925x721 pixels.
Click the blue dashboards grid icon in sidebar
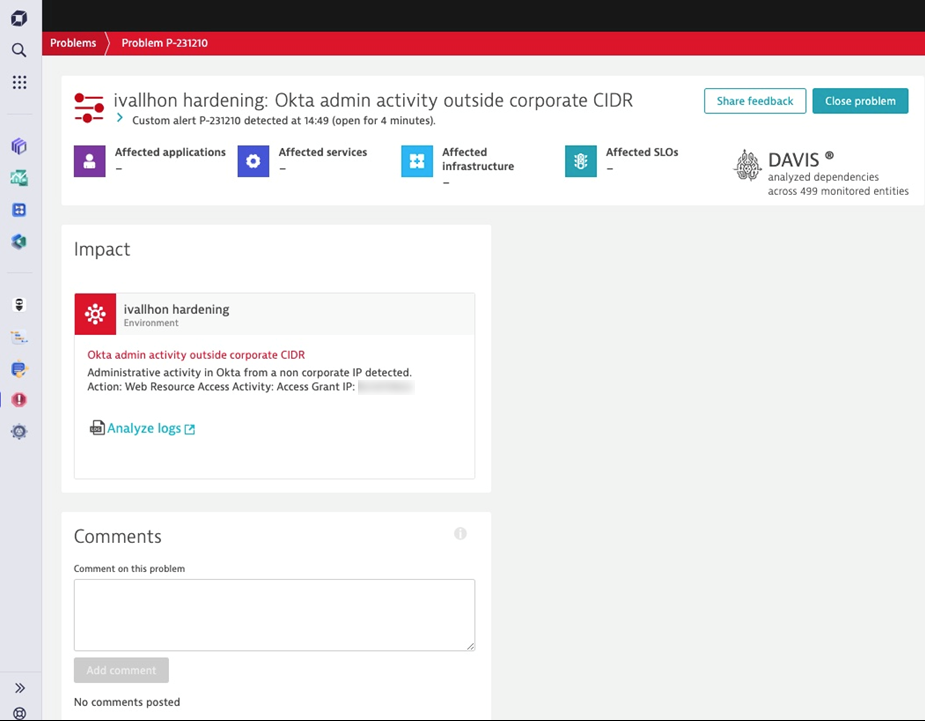18,209
